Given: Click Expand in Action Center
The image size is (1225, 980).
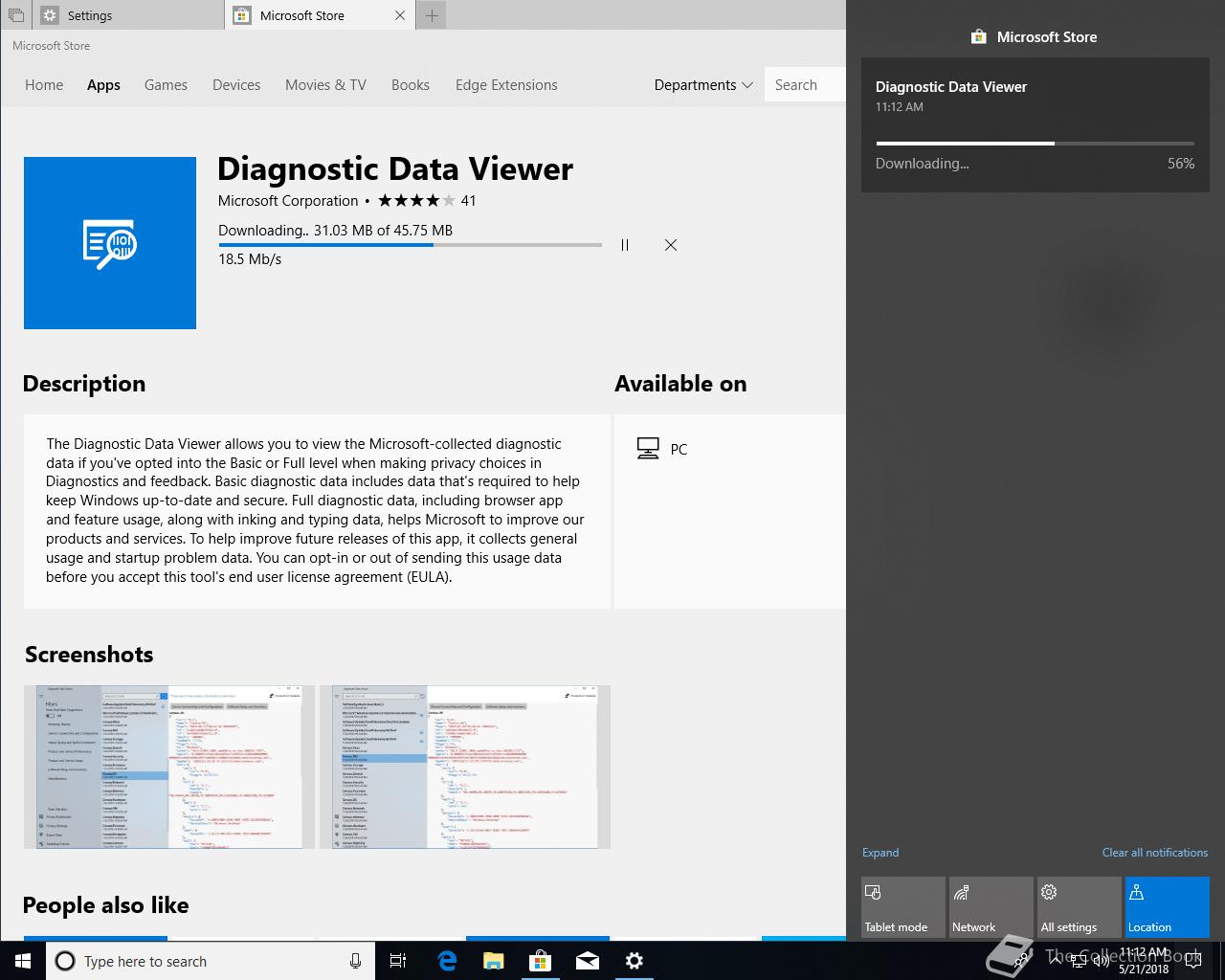Looking at the screenshot, I should pos(880,853).
